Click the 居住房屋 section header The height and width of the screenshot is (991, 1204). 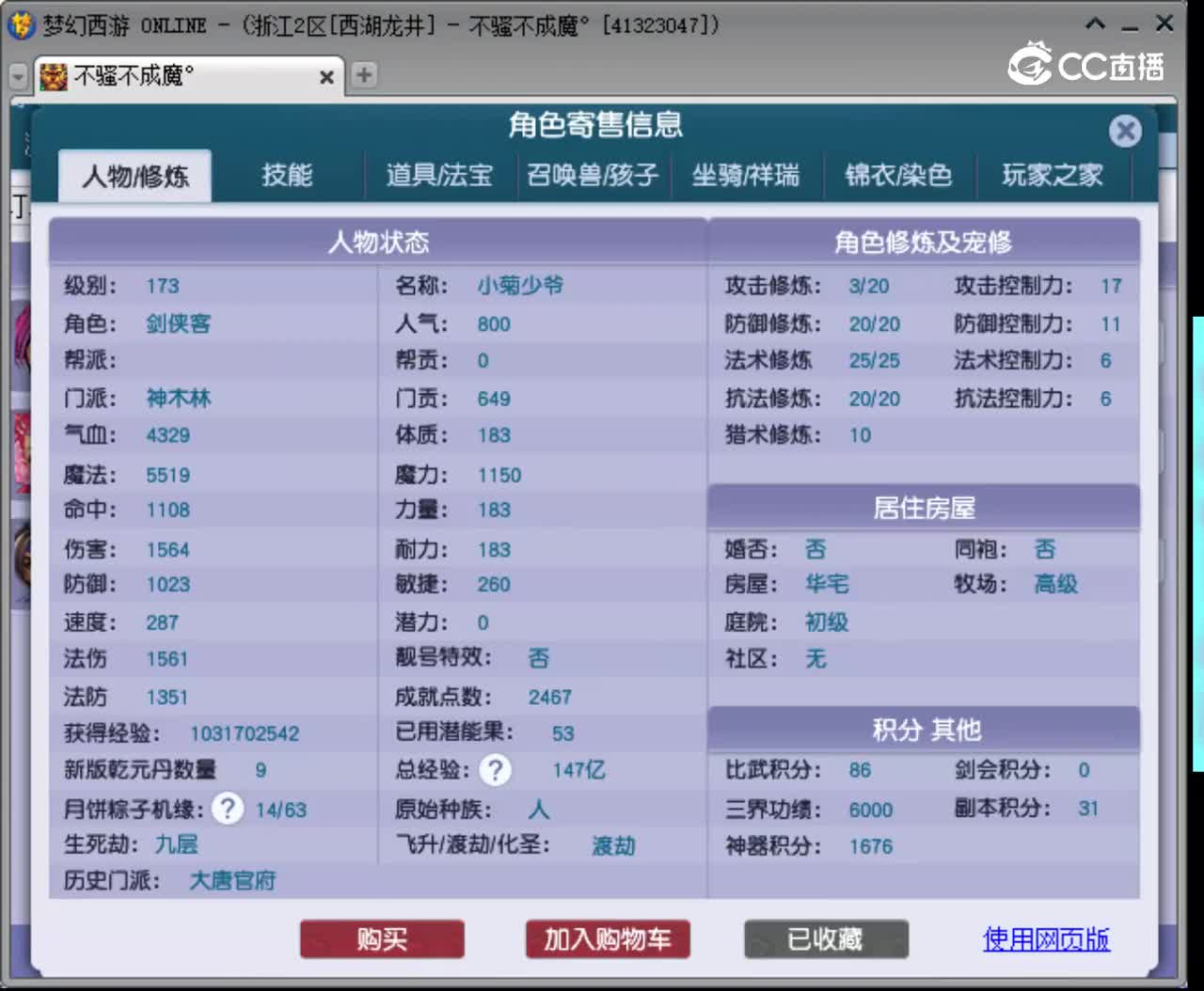click(x=924, y=509)
